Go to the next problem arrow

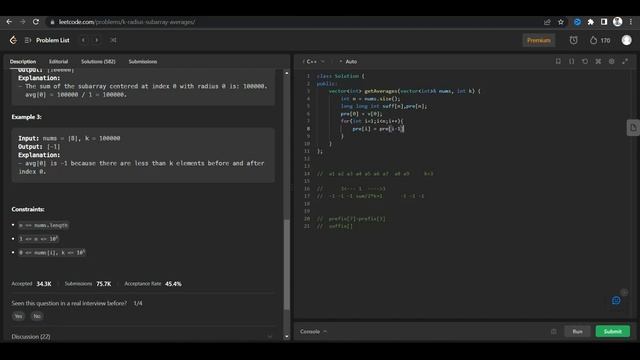97,40
